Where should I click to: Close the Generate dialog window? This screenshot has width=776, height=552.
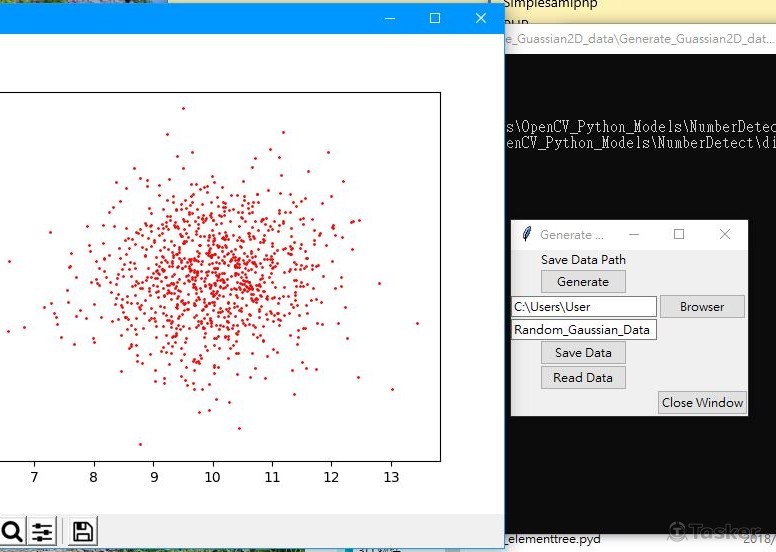tap(725, 234)
